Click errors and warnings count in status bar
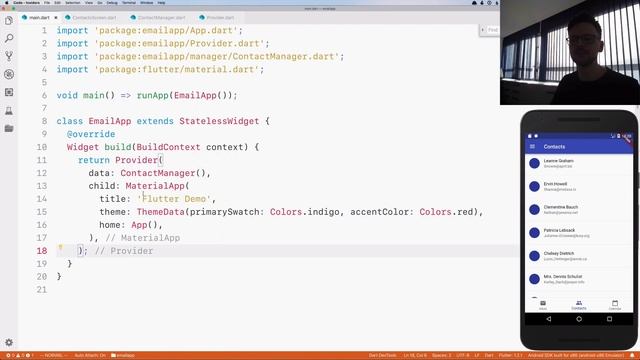Screen dimensions: 640x360 (19, 356)
